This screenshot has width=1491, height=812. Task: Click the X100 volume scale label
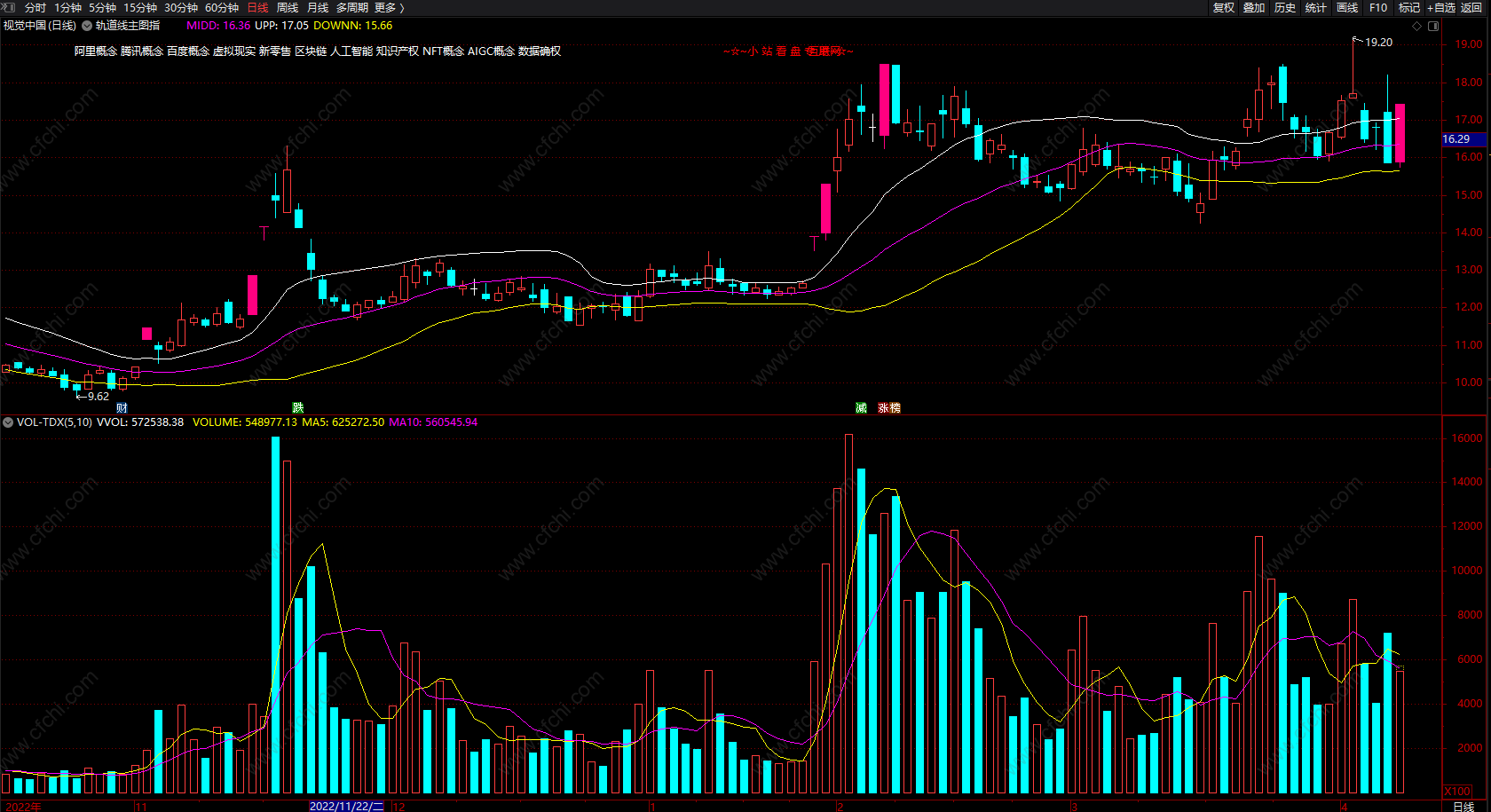point(1458,792)
